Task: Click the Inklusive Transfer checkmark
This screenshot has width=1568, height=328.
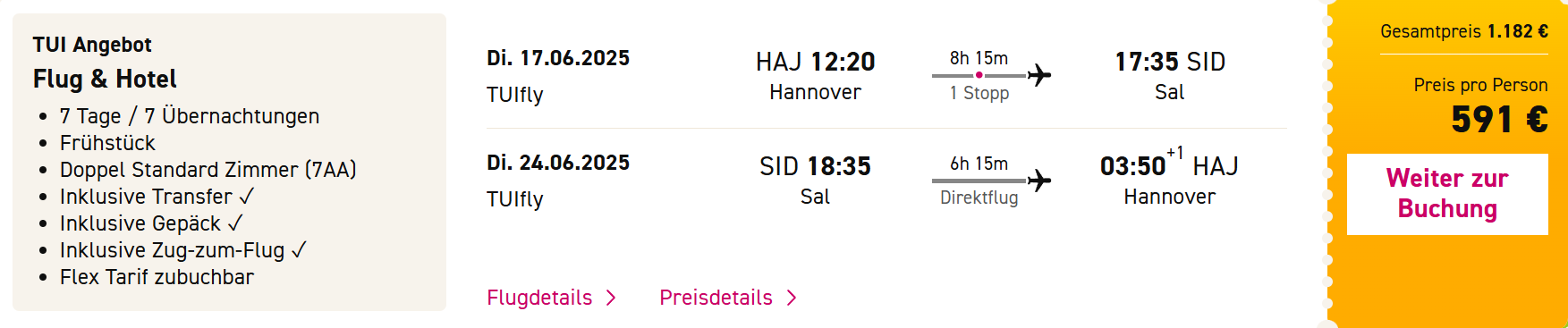Action: (x=247, y=197)
